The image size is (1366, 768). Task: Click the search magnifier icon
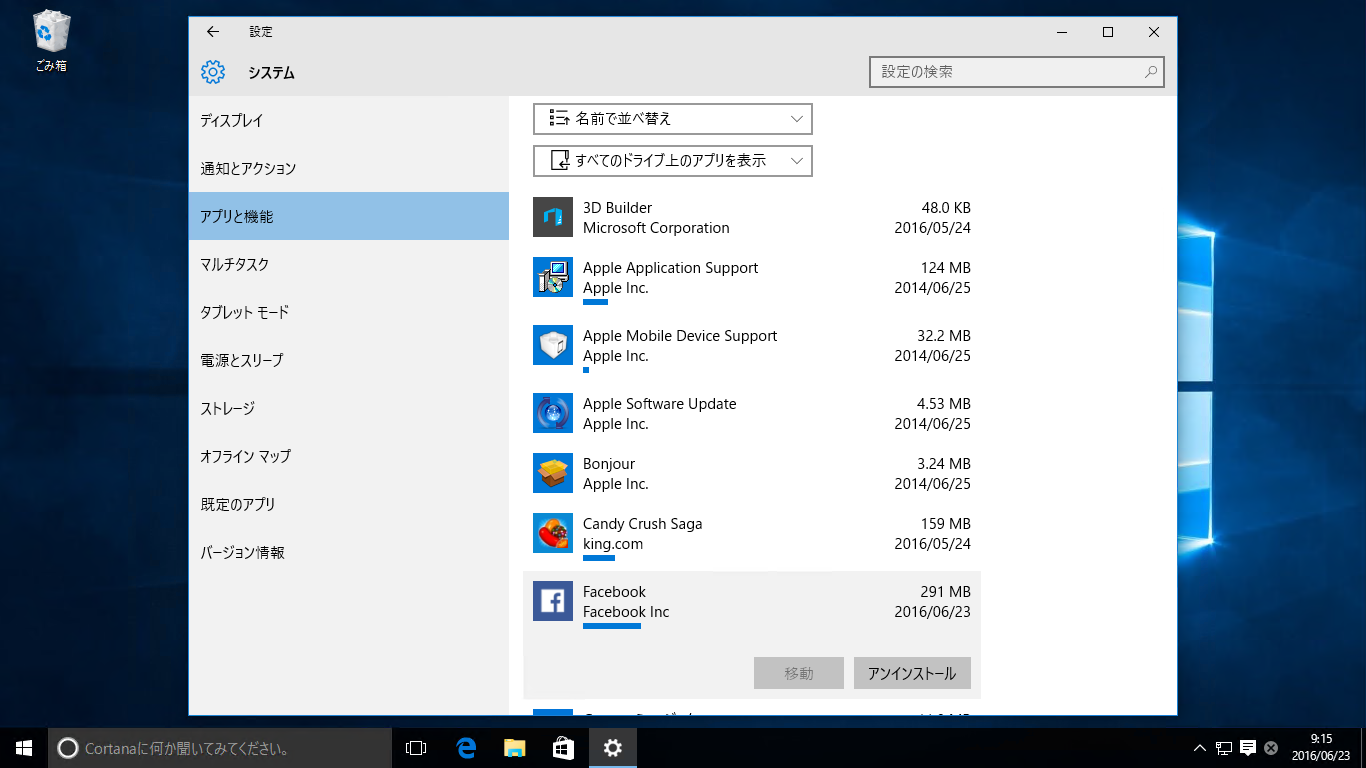[1151, 72]
